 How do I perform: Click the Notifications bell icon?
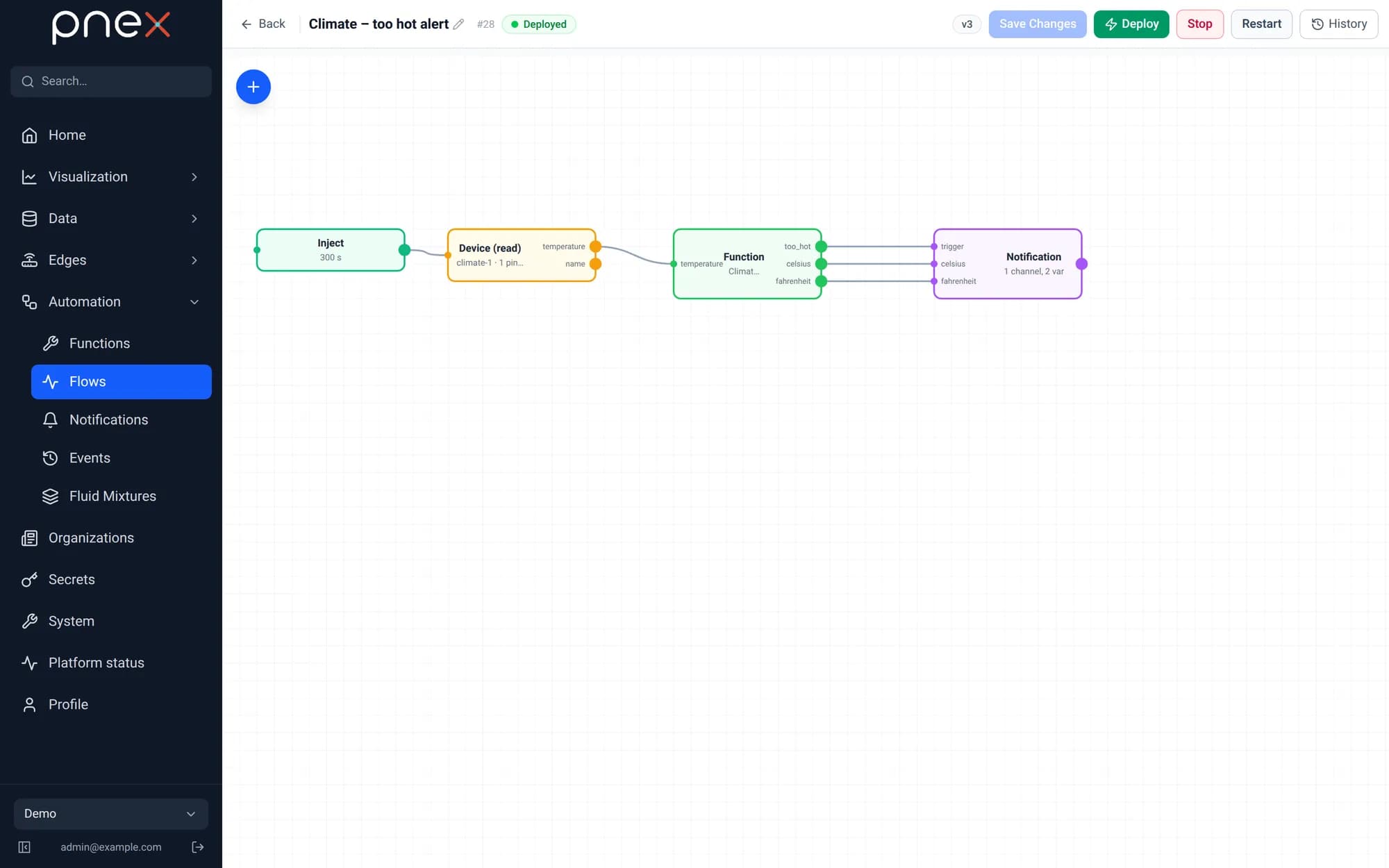[50, 420]
